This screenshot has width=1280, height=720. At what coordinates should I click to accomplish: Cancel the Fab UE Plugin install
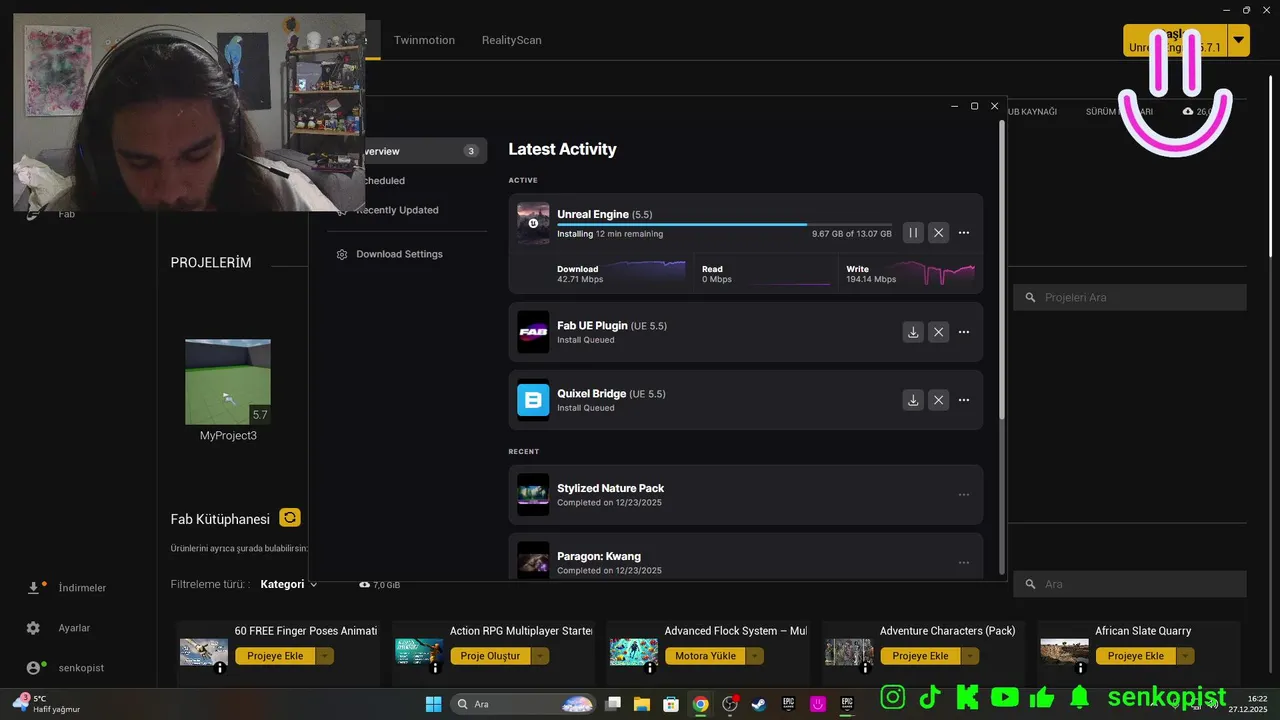[x=938, y=332]
